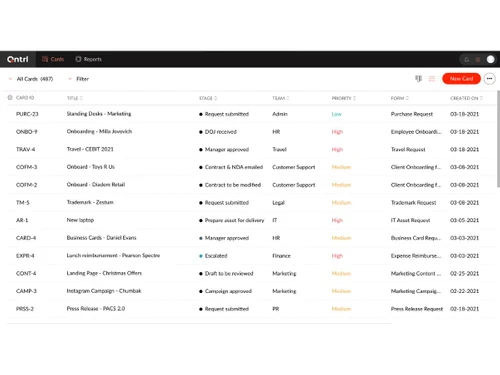Screen dimensions: 500x375
Task: Click the 'PR' team cell
Action: tap(276, 309)
